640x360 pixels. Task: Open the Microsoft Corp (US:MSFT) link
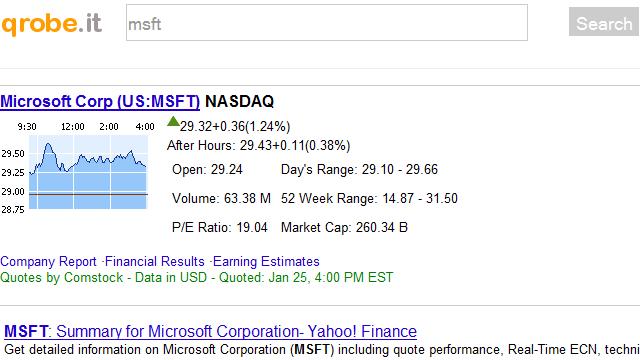(100, 101)
